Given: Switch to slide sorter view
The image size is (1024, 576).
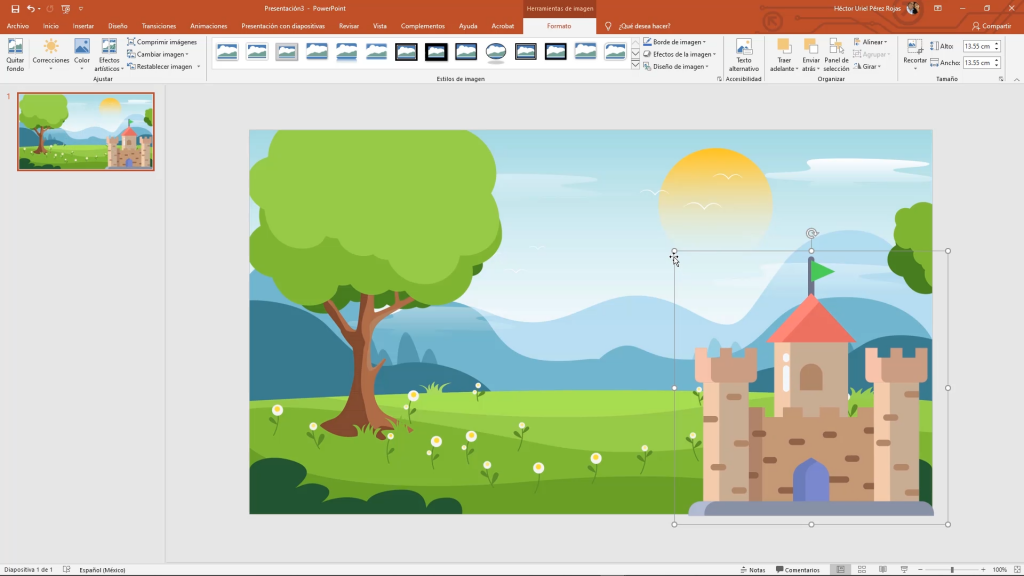Looking at the screenshot, I should (863, 569).
